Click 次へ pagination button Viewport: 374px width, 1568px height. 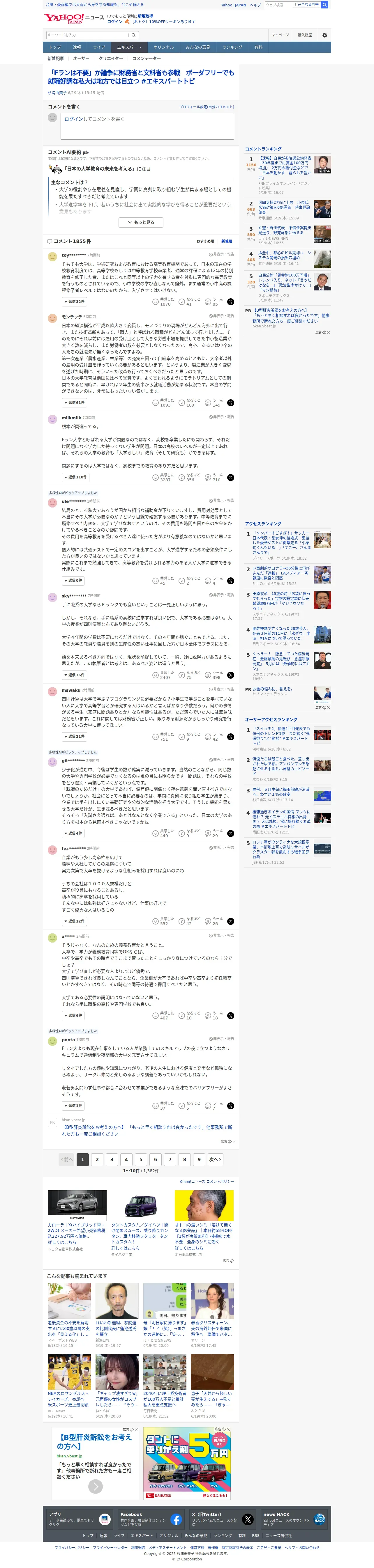[x=215, y=1160]
